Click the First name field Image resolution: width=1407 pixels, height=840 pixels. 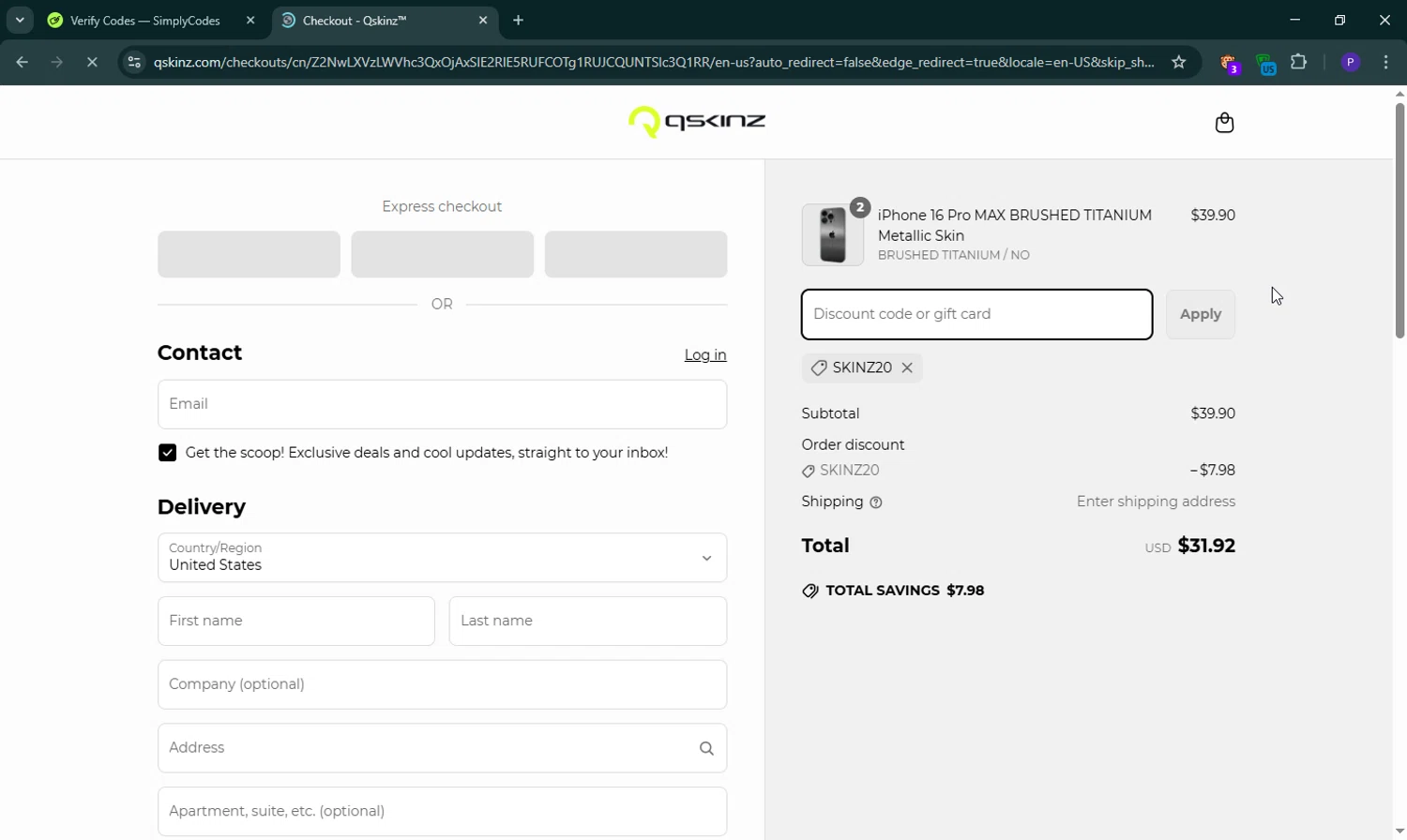[x=296, y=621]
